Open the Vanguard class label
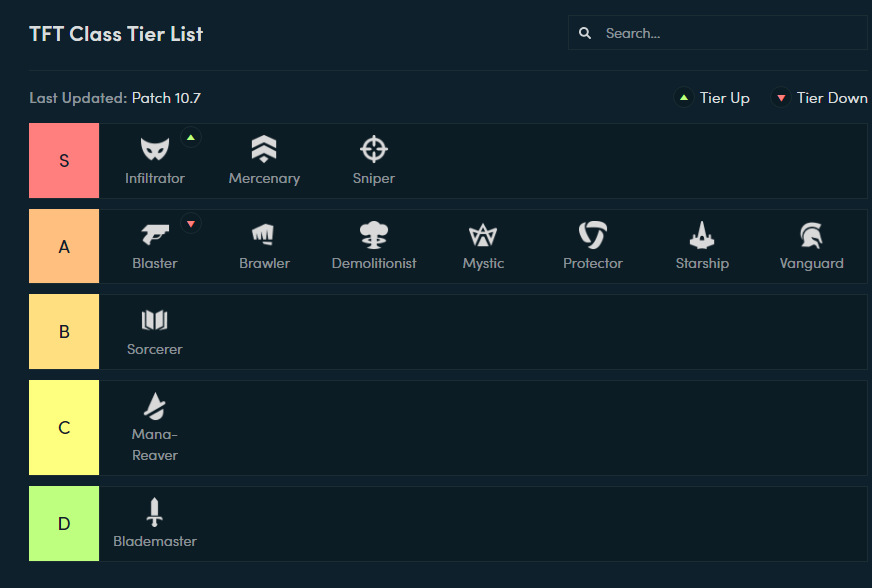Viewport: 872px width, 588px height. (x=811, y=264)
